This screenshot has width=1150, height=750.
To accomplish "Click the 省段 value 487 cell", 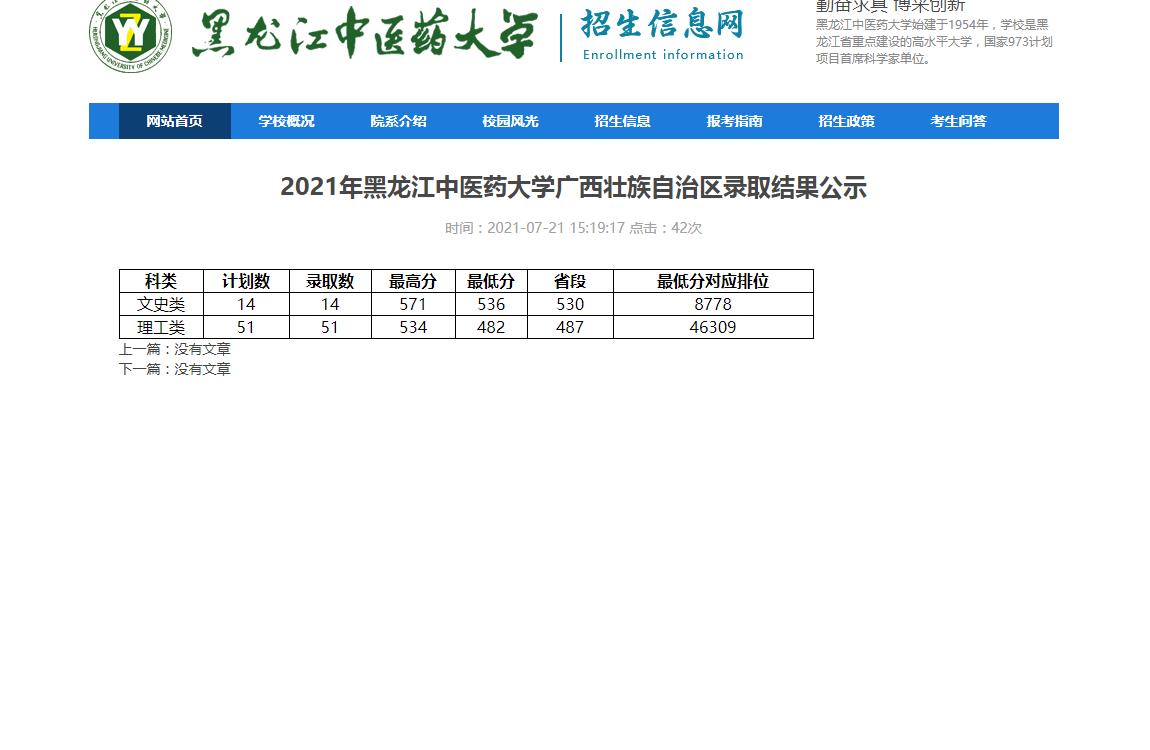I will pos(571,327).
